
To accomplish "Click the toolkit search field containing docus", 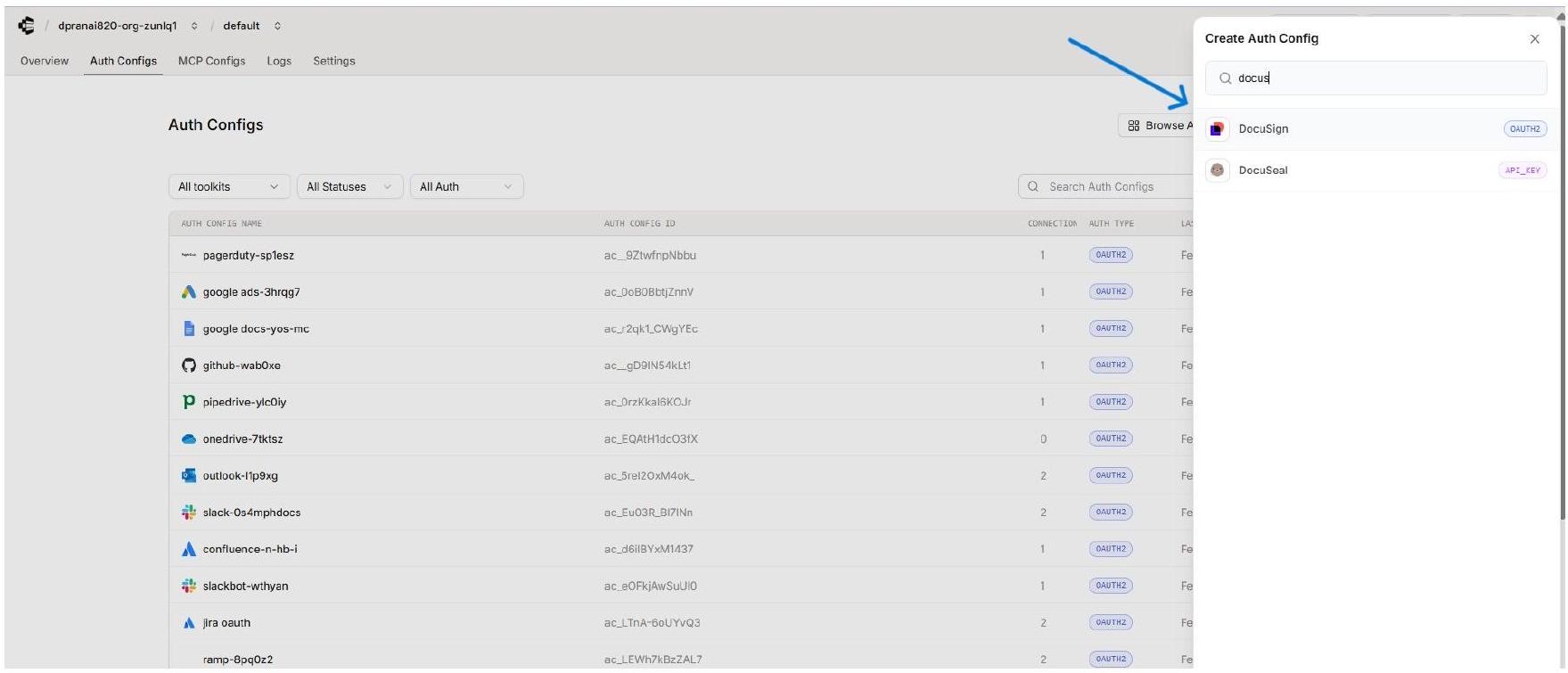I will coord(1376,78).
